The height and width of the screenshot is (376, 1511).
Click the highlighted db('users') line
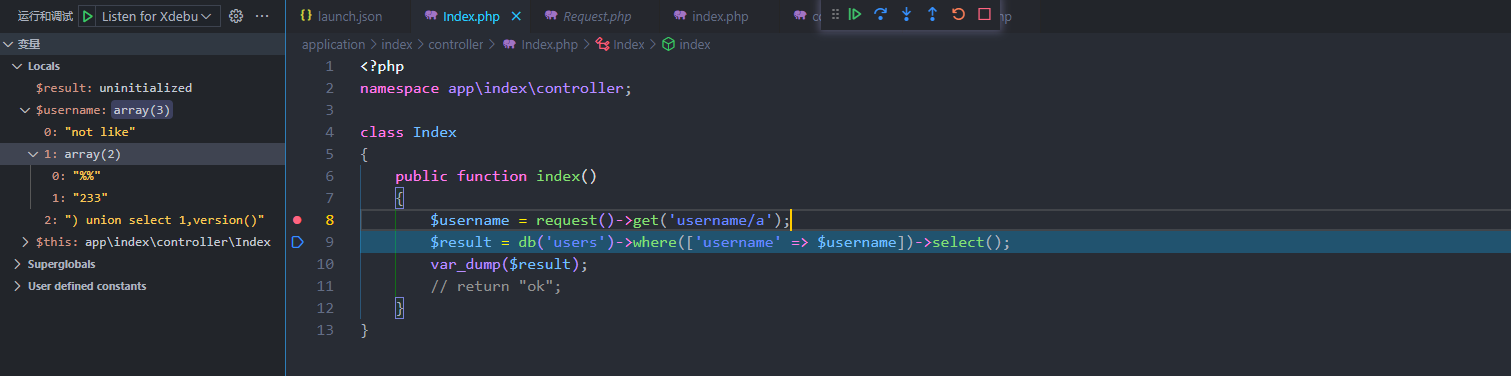point(720,242)
